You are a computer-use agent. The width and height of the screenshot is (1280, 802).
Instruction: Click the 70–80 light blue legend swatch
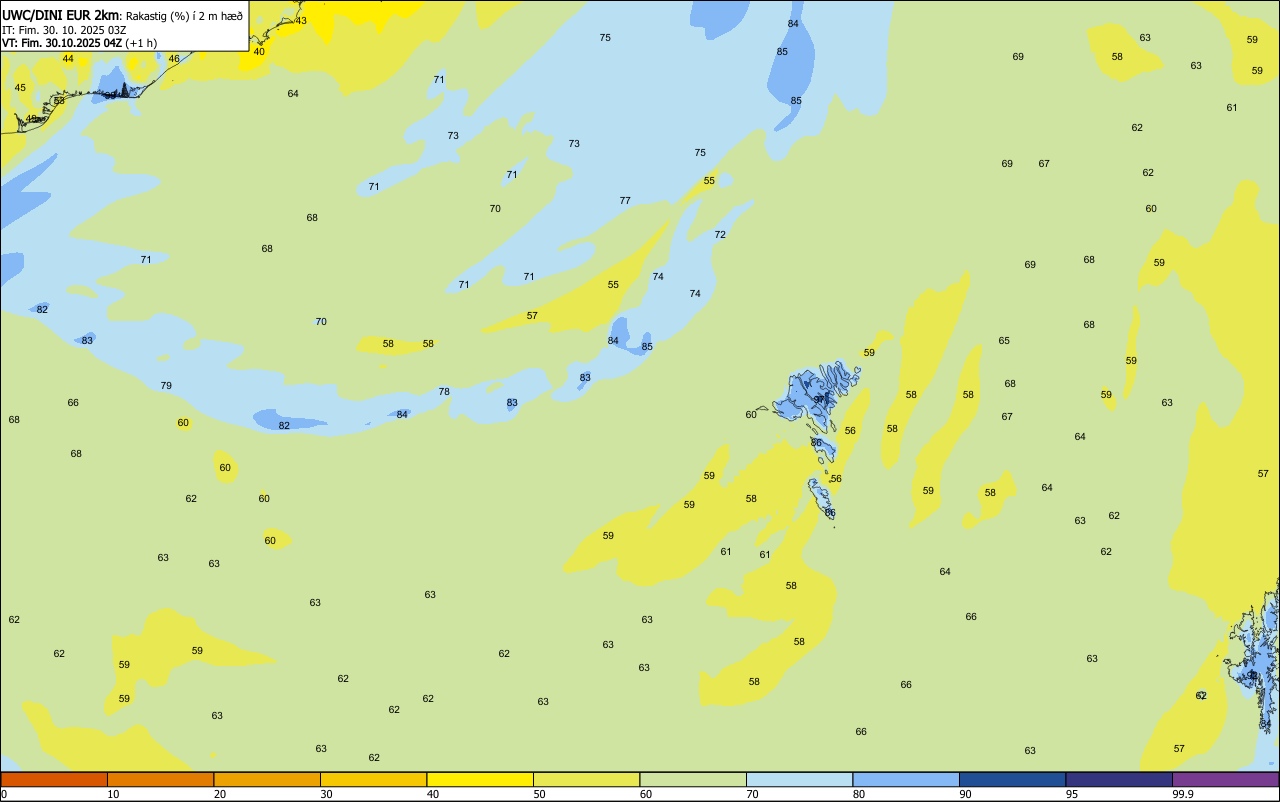[x=799, y=779]
